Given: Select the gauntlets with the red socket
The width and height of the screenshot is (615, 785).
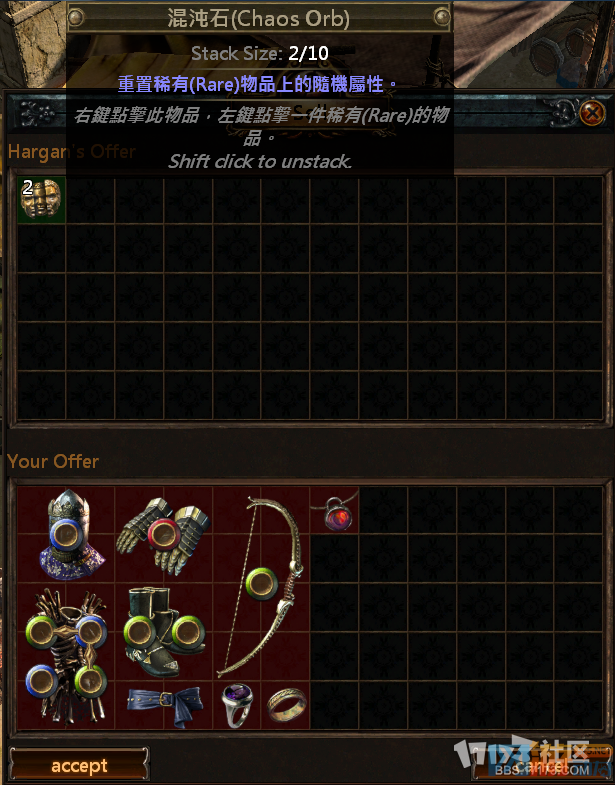Looking at the screenshot, I should point(164,535).
